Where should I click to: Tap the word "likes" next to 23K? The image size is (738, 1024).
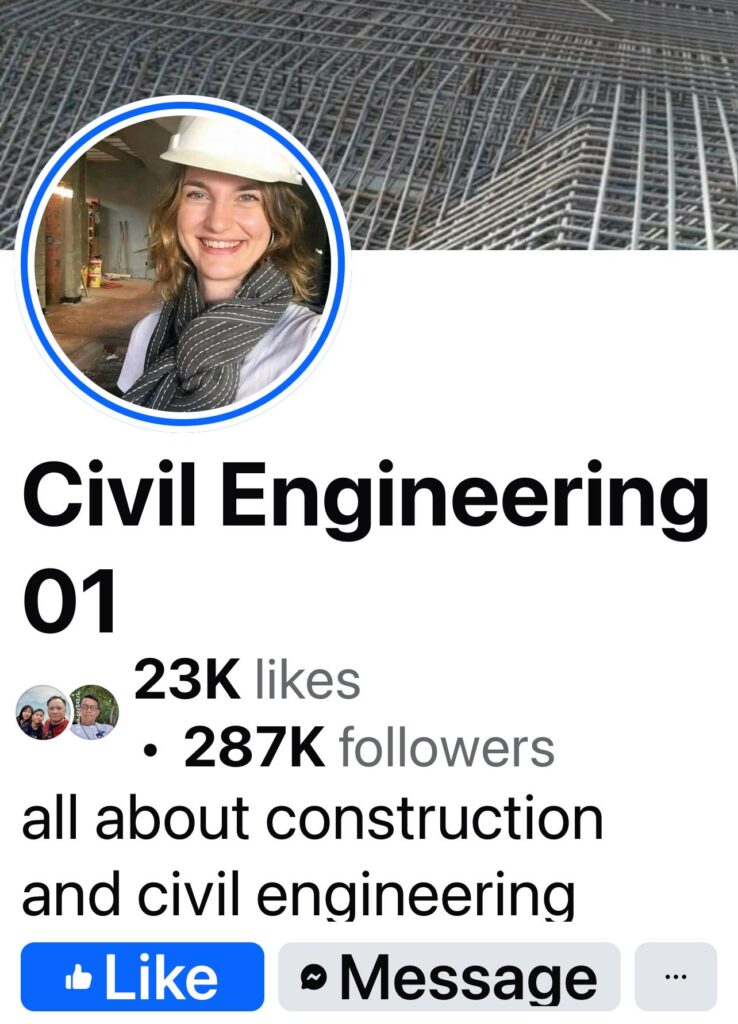[307, 680]
